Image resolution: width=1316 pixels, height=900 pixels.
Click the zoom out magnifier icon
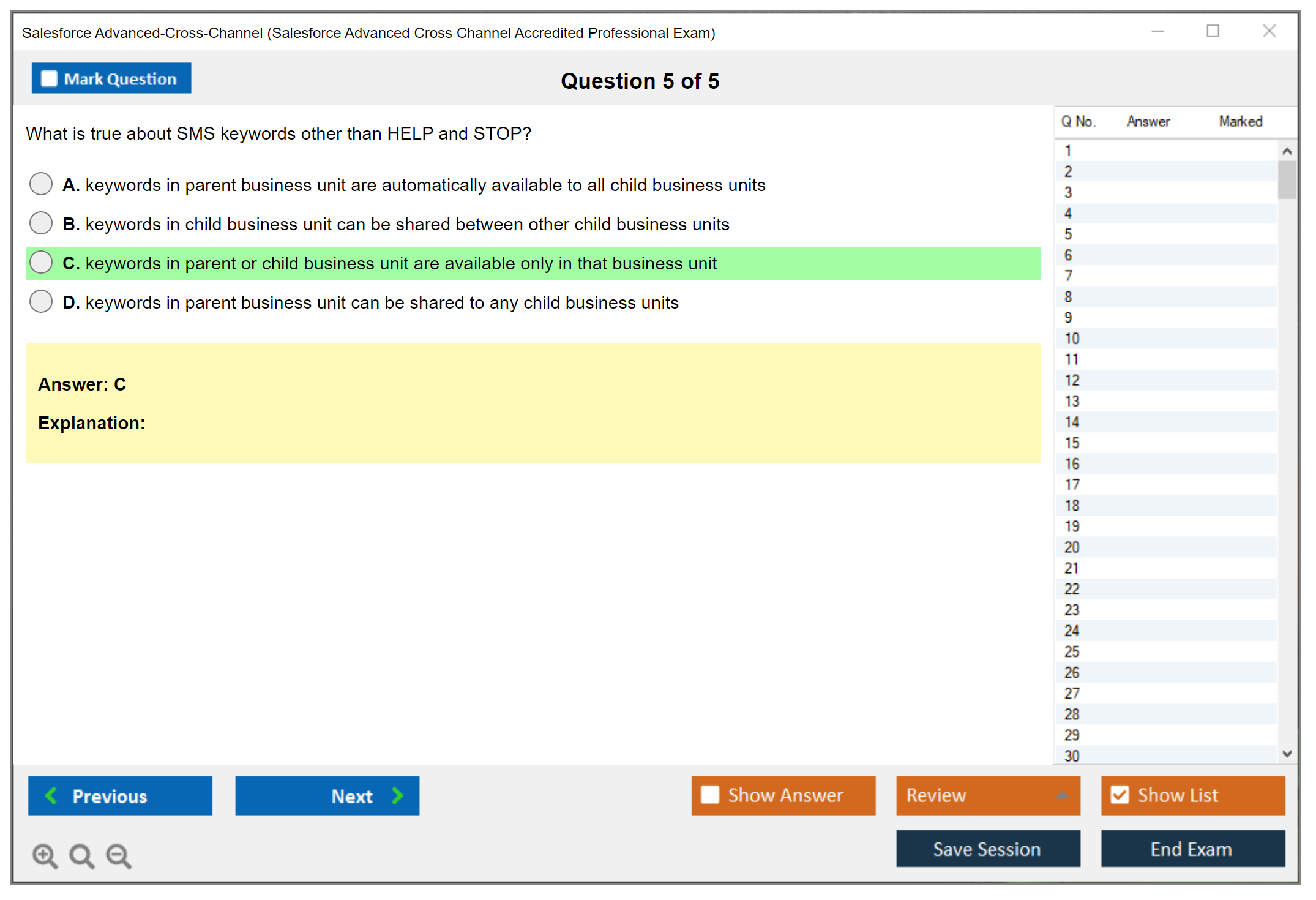(x=118, y=855)
